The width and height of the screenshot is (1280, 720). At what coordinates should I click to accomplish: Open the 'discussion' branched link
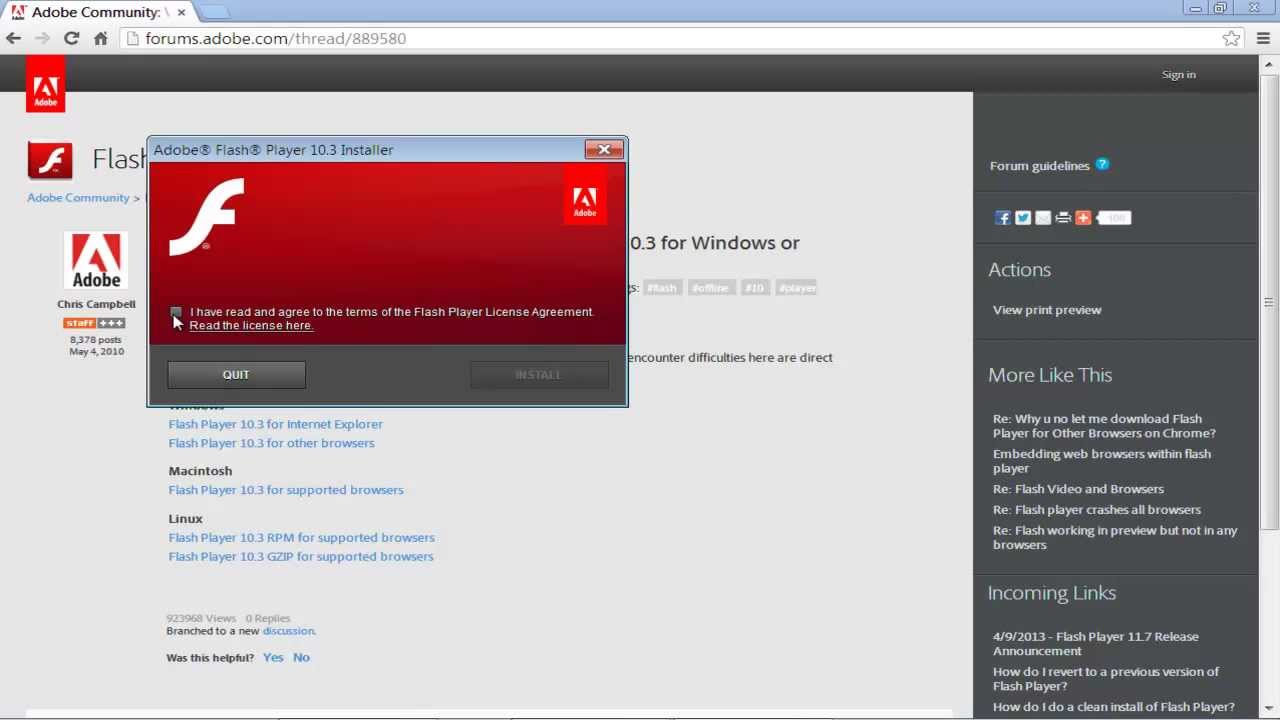pyautogui.click(x=288, y=631)
